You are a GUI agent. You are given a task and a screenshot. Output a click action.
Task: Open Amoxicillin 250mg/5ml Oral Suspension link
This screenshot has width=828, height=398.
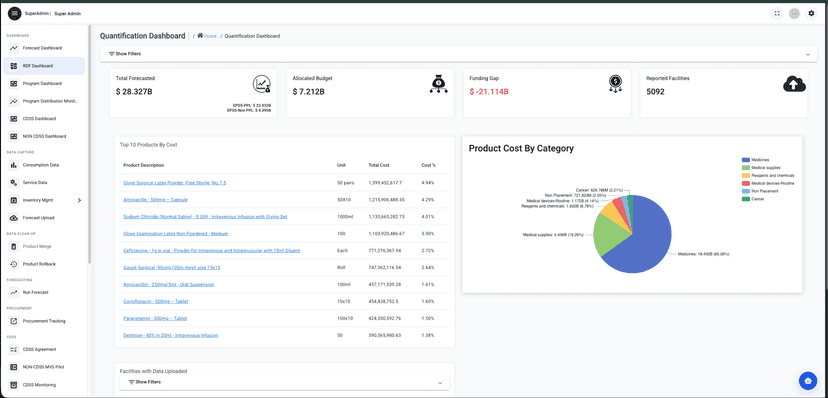click(168, 285)
